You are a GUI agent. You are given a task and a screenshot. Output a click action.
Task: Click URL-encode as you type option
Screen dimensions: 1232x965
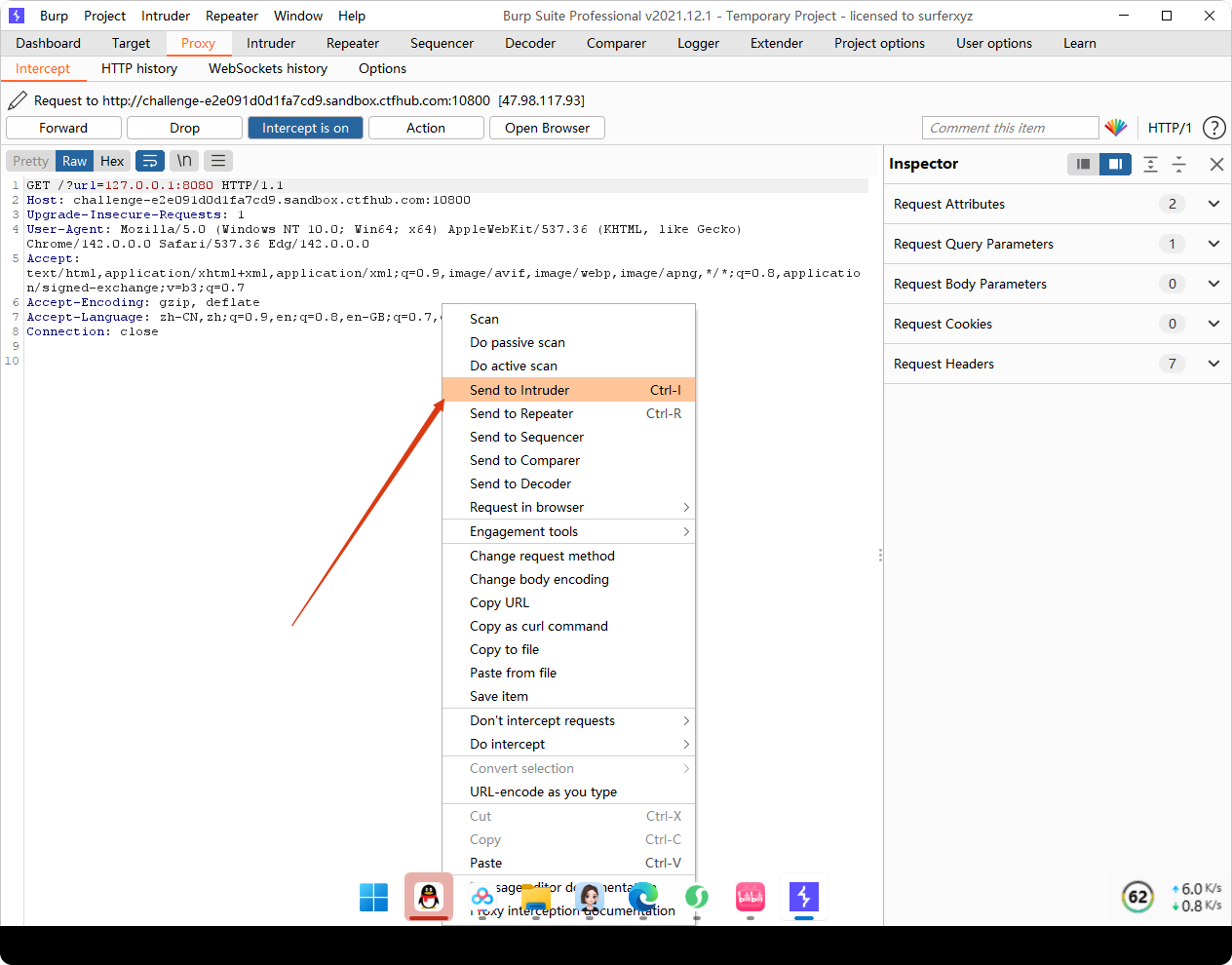569,791
